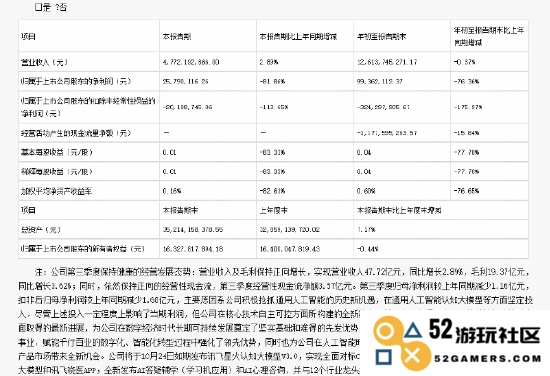The image size is (550, 376).
Task: Open the 52GAMERS.COM link
Action: (488, 358)
